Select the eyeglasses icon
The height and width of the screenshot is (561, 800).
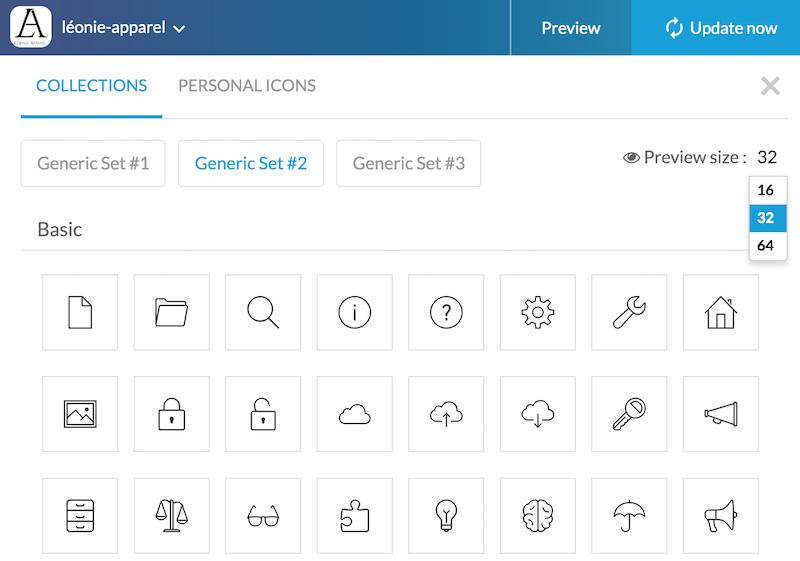[263, 516]
